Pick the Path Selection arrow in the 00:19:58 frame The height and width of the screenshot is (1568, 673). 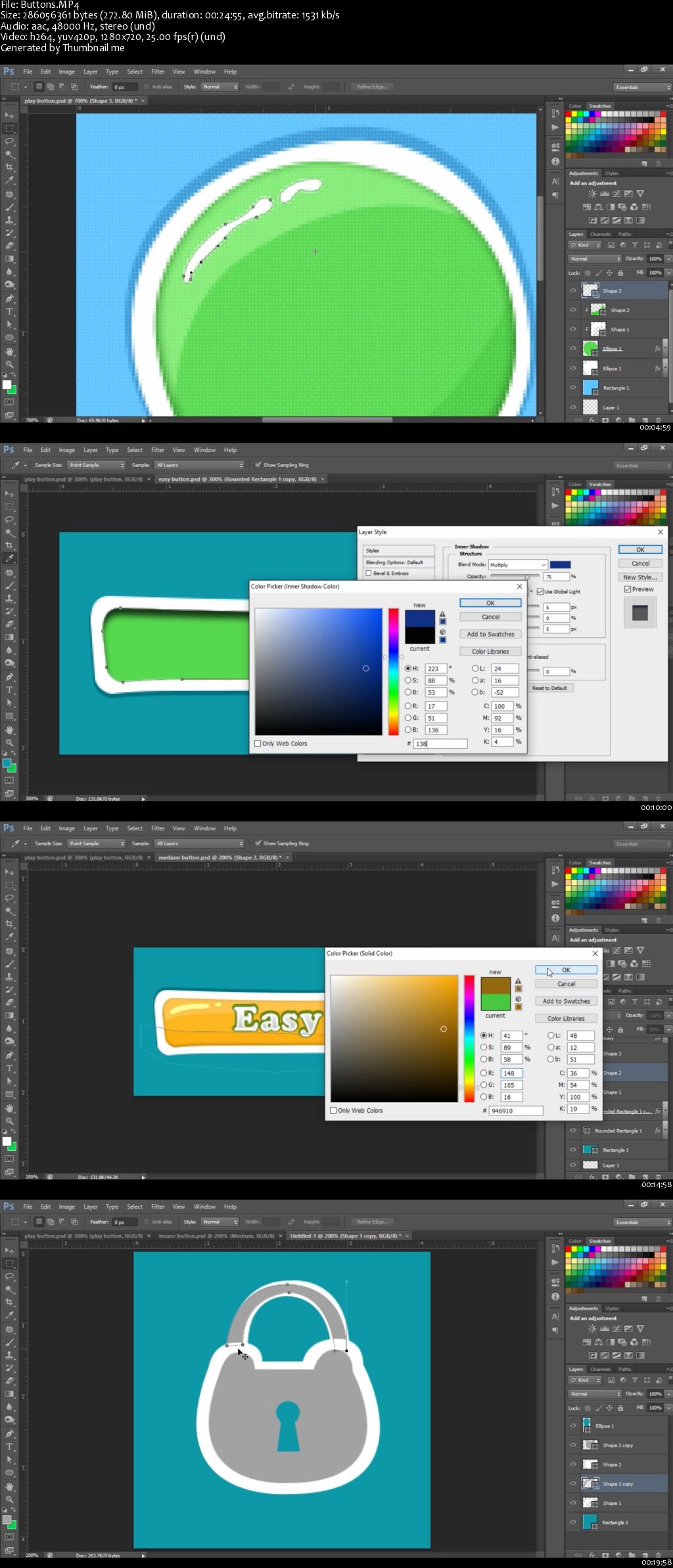10,1460
